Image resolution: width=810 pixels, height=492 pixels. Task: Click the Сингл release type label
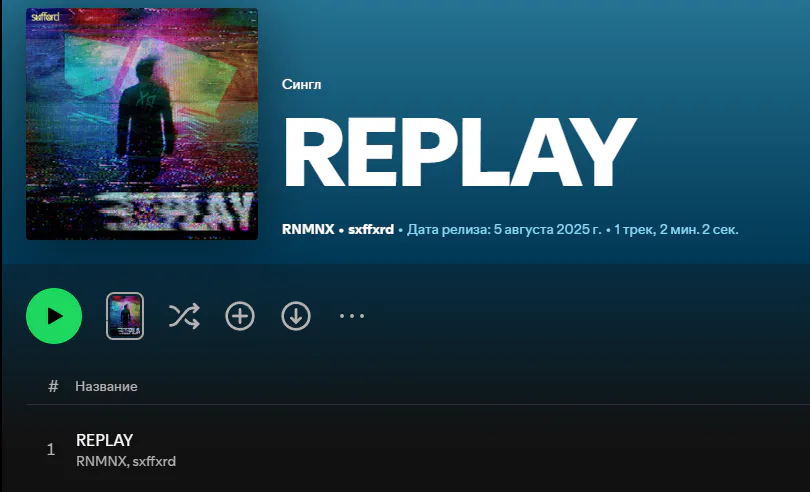301,84
